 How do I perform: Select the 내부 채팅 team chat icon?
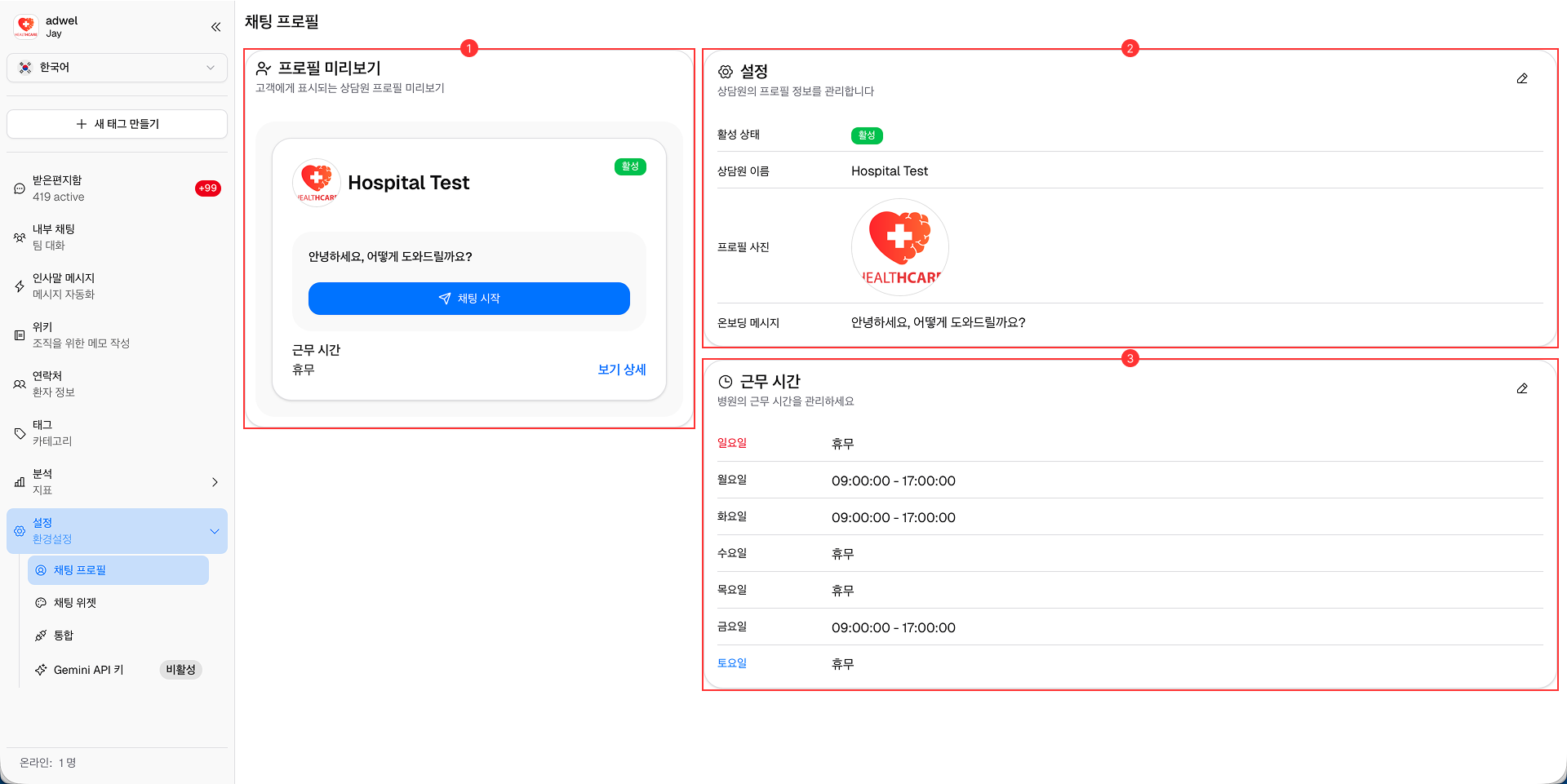coord(19,237)
